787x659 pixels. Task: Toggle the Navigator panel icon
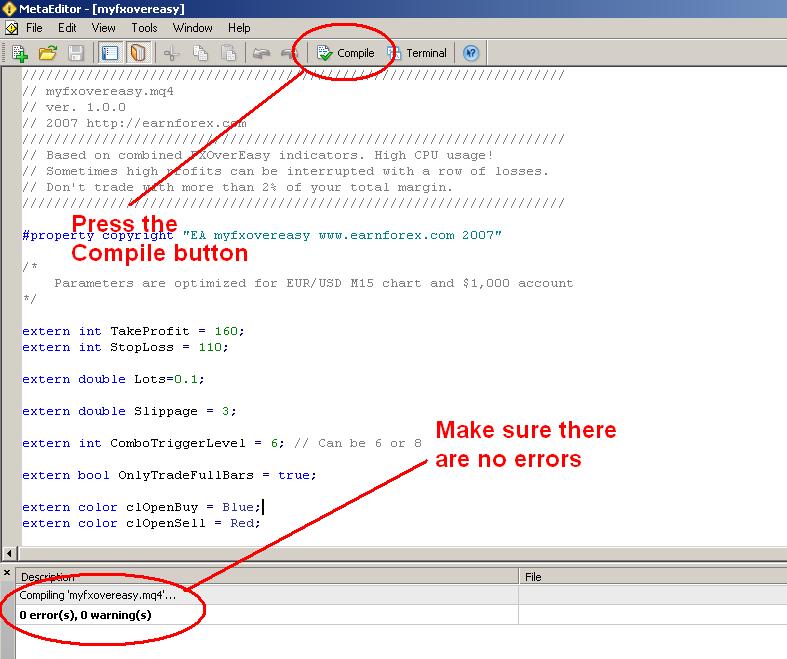tap(110, 53)
